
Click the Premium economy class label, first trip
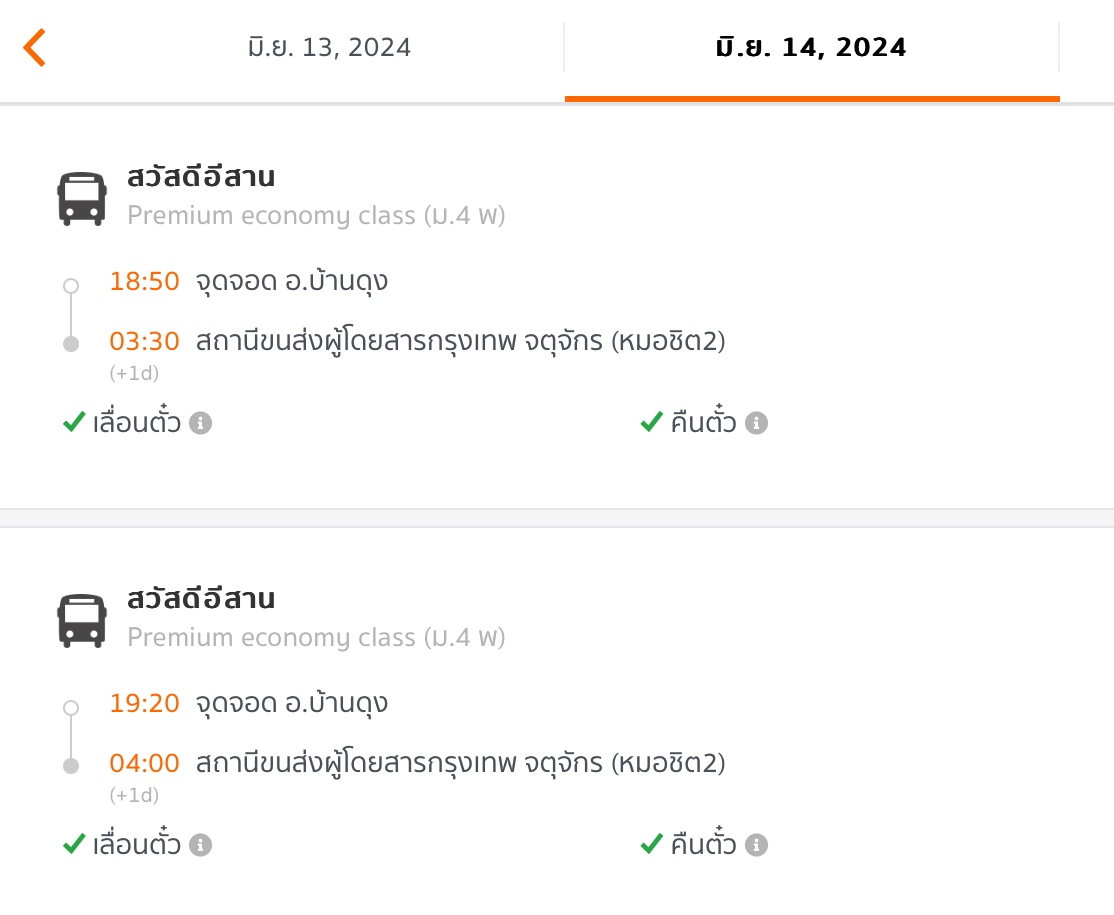click(316, 215)
